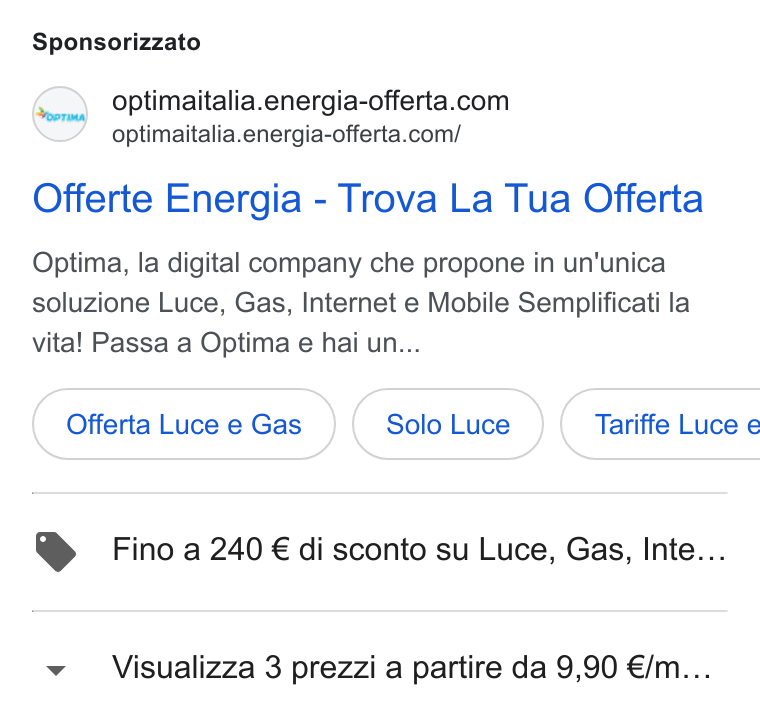Click the site name optimaitalia.energia-offerta.com
760x728 pixels.
pyautogui.click(x=311, y=101)
